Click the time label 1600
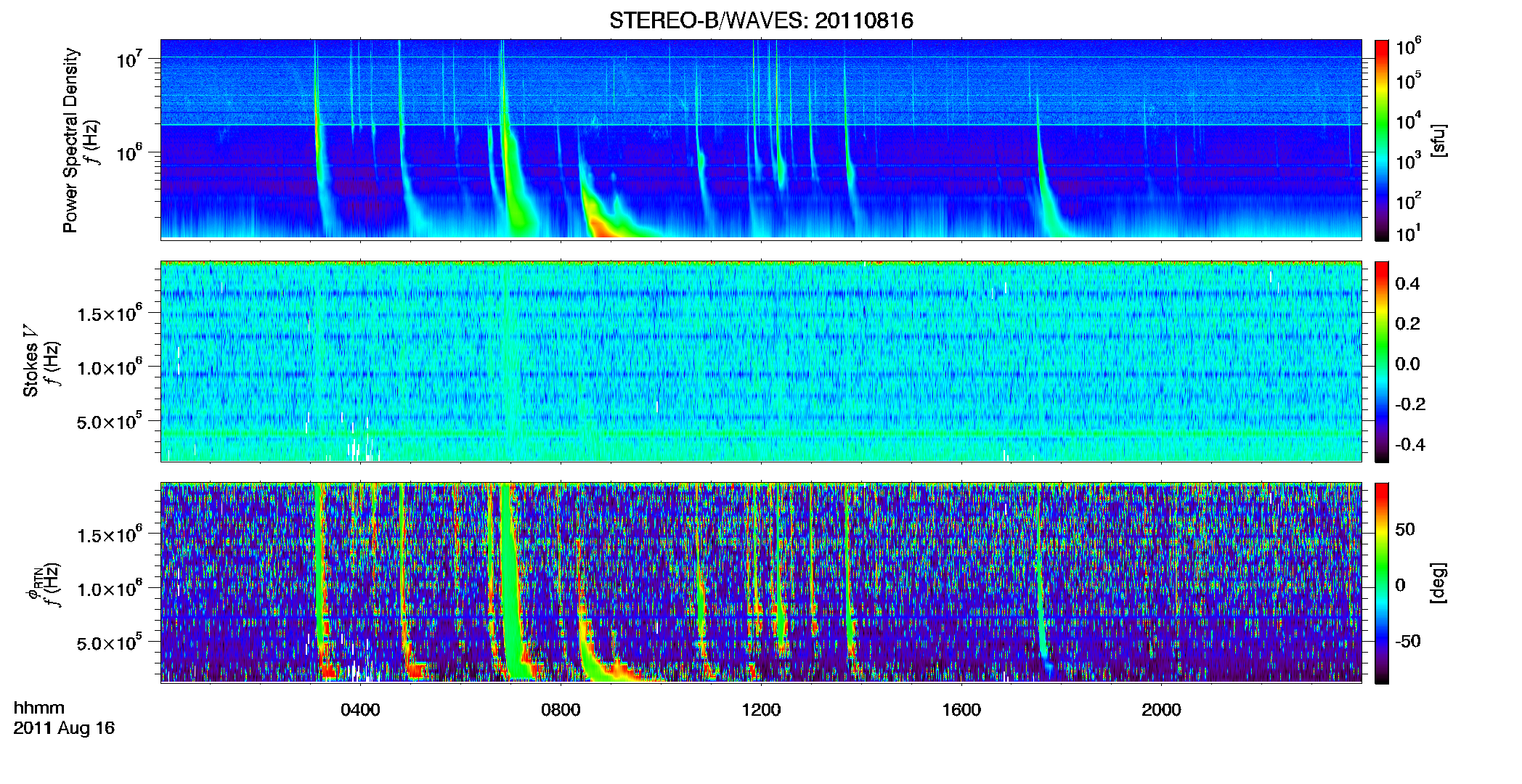 click(x=961, y=710)
